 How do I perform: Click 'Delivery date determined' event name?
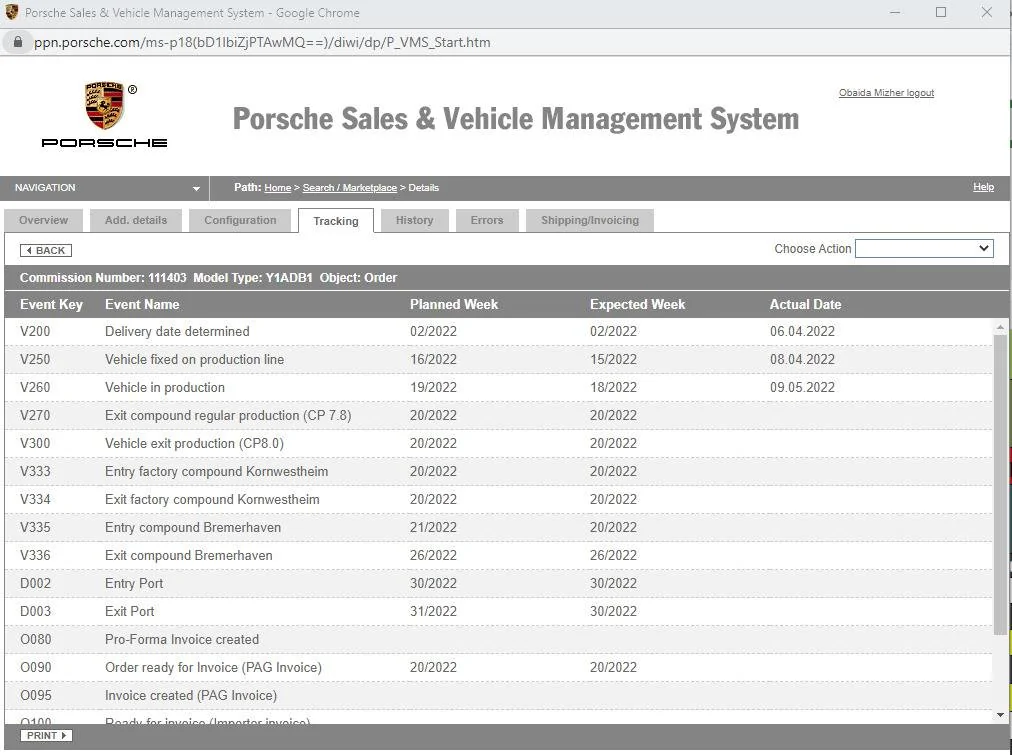(x=177, y=332)
